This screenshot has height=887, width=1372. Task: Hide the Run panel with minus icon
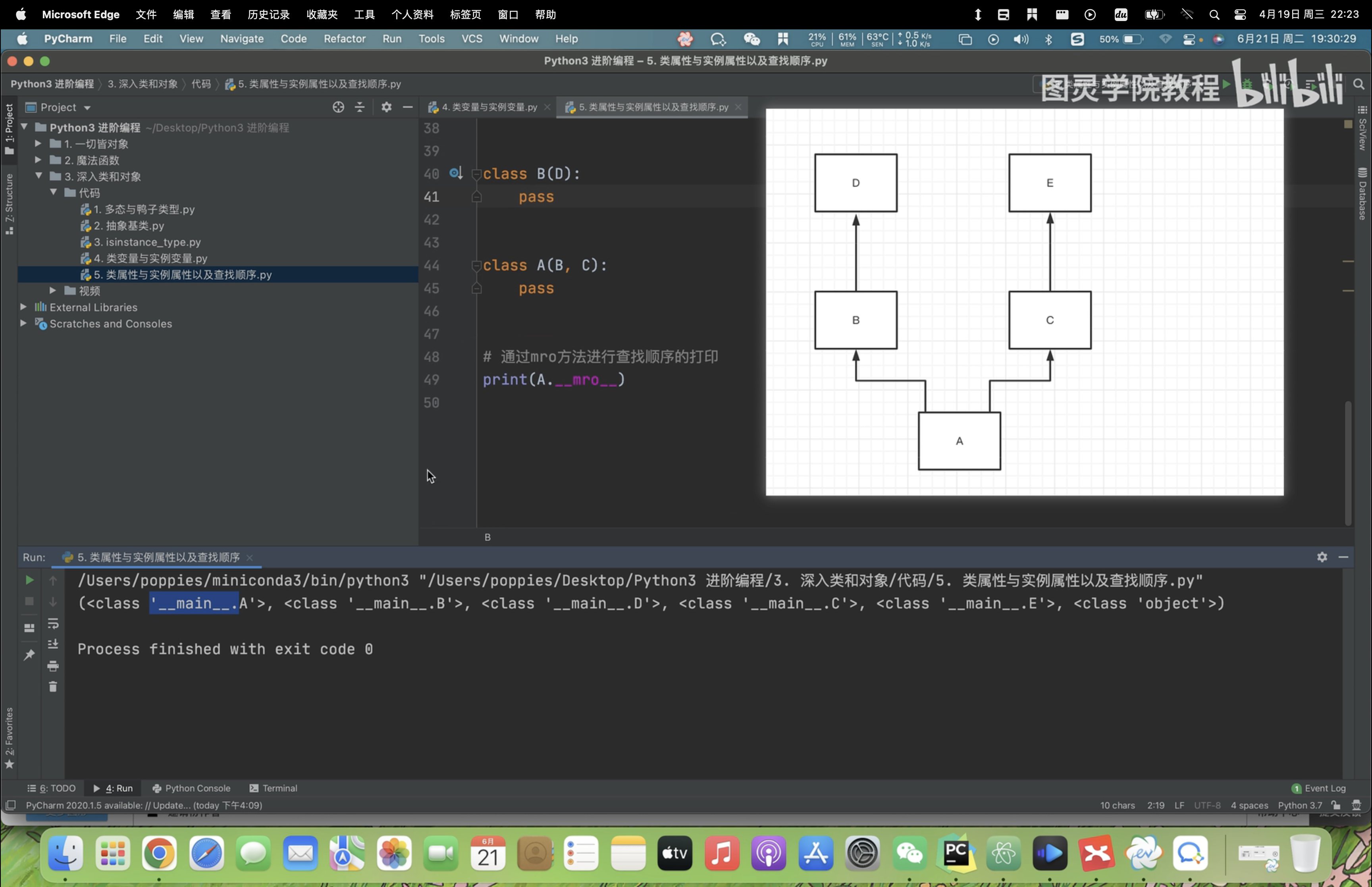[1343, 557]
